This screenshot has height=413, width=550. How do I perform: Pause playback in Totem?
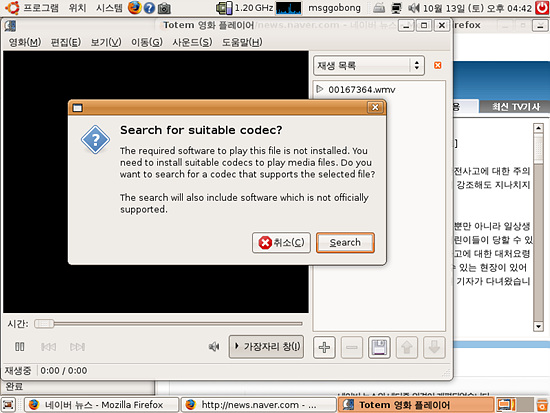click(x=20, y=347)
